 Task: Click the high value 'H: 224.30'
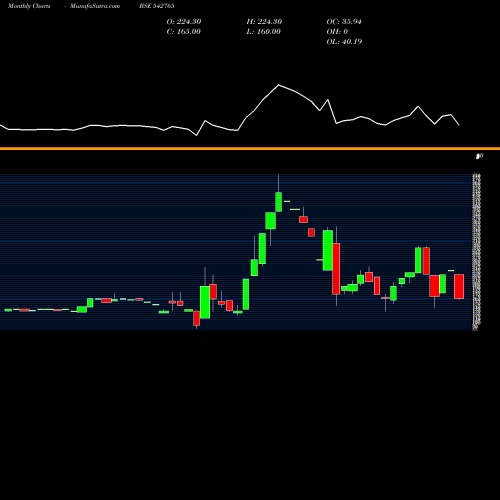(x=264, y=22)
